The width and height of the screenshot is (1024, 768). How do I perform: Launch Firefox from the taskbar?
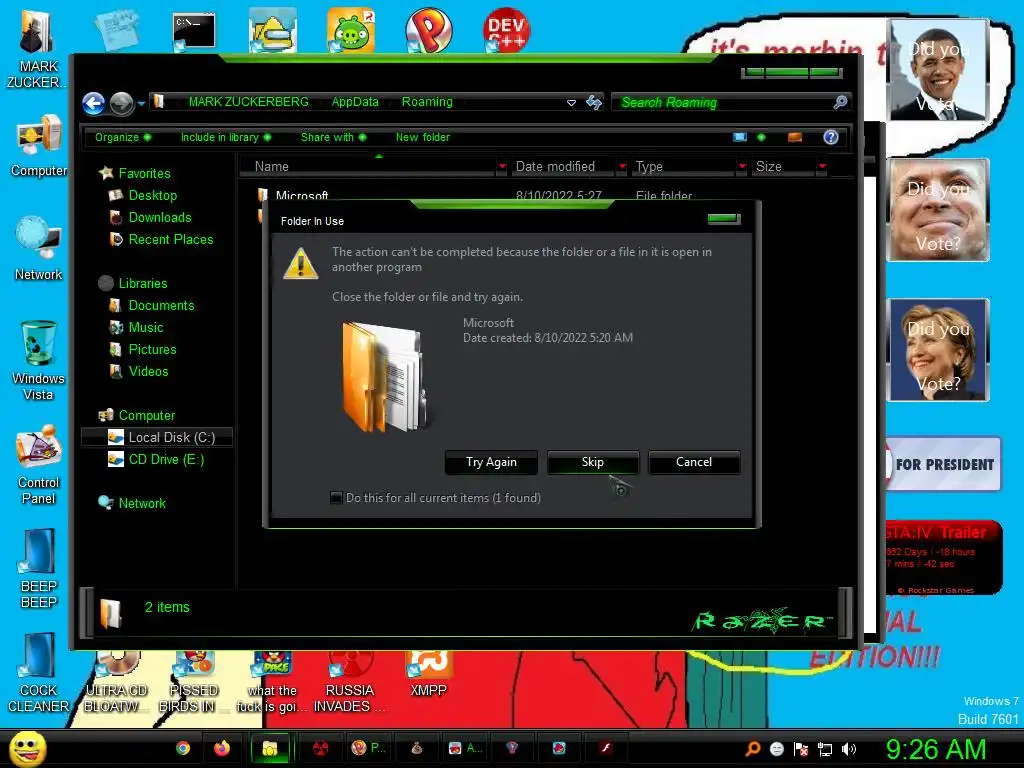click(222, 748)
